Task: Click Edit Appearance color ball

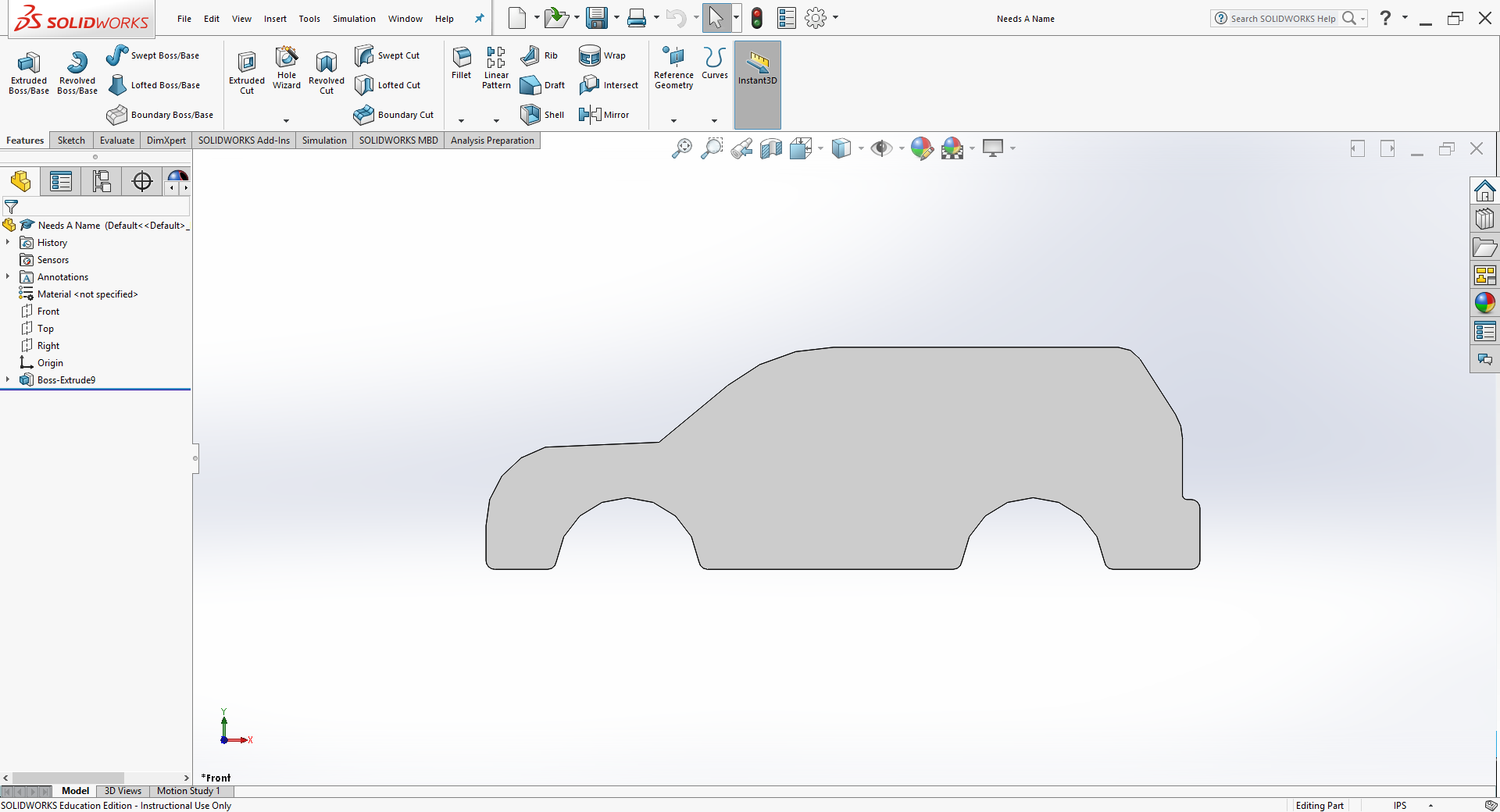Action: [922, 148]
